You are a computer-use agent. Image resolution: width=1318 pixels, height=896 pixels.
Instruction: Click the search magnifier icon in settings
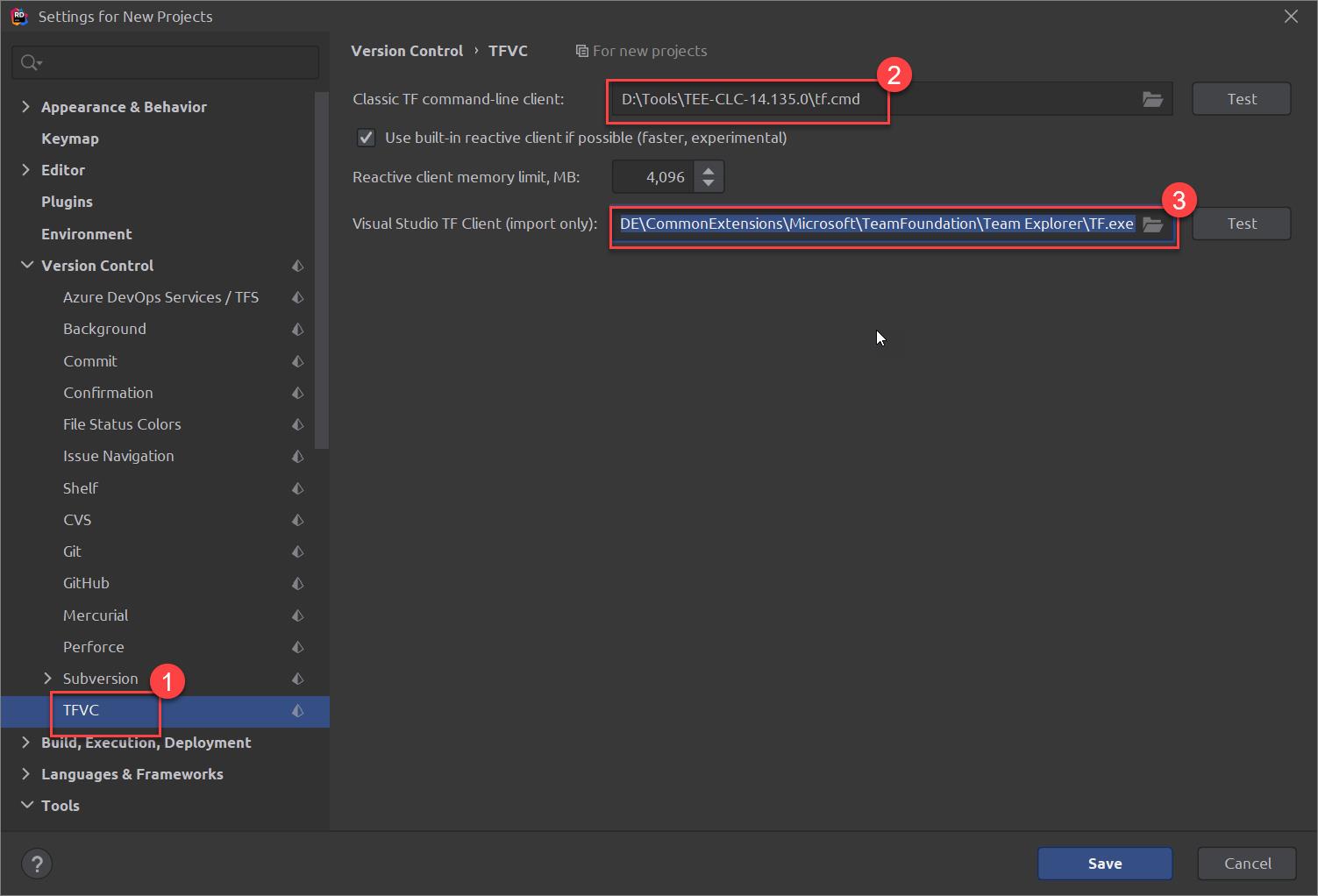(x=30, y=62)
